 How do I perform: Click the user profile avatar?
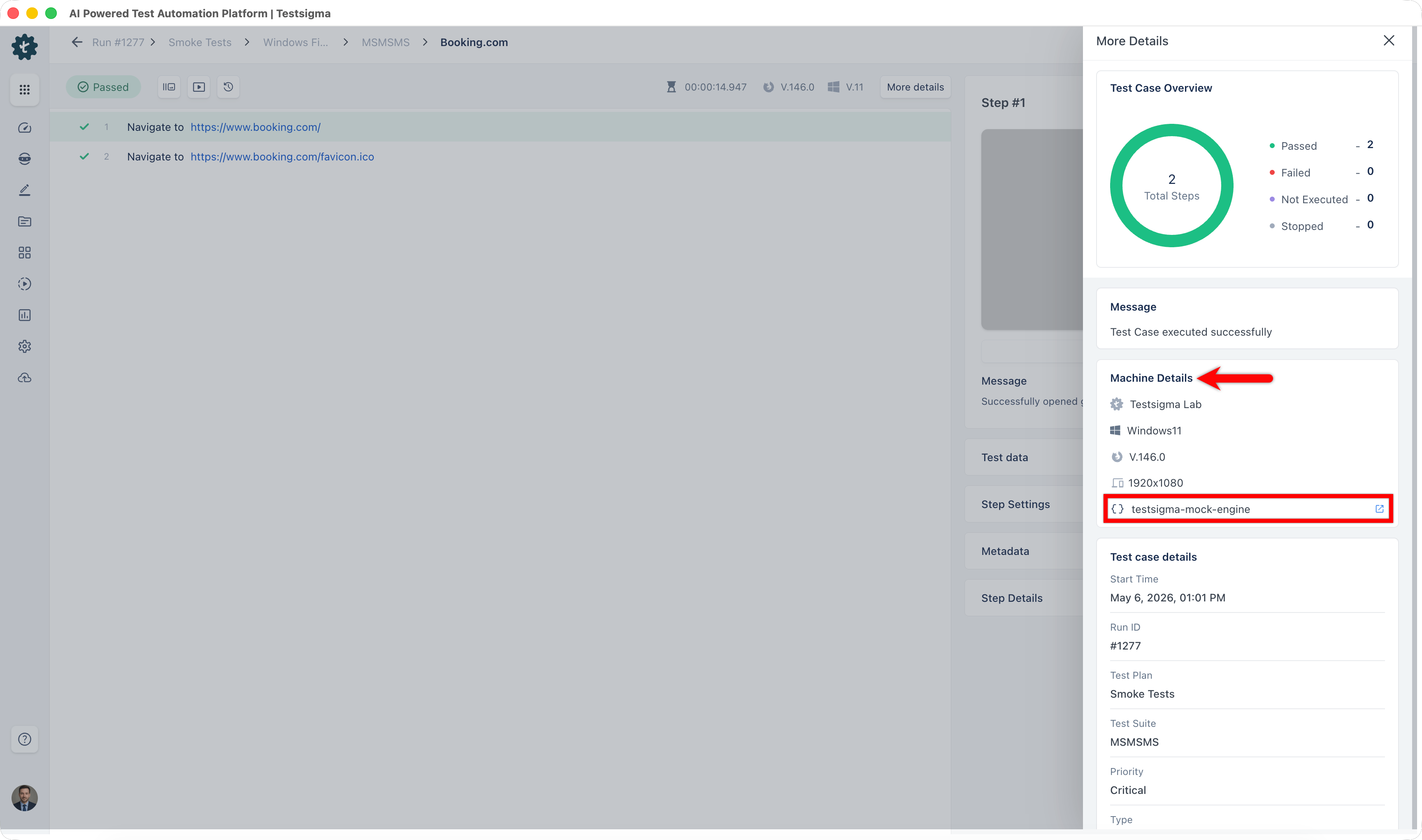(24, 798)
